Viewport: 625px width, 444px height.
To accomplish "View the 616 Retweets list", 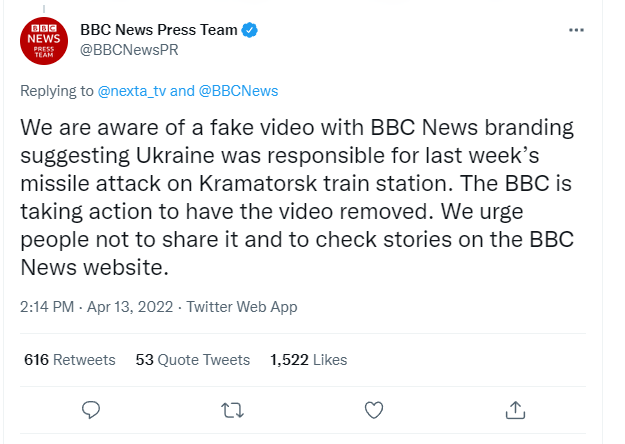I will pyautogui.click(x=70, y=359).
